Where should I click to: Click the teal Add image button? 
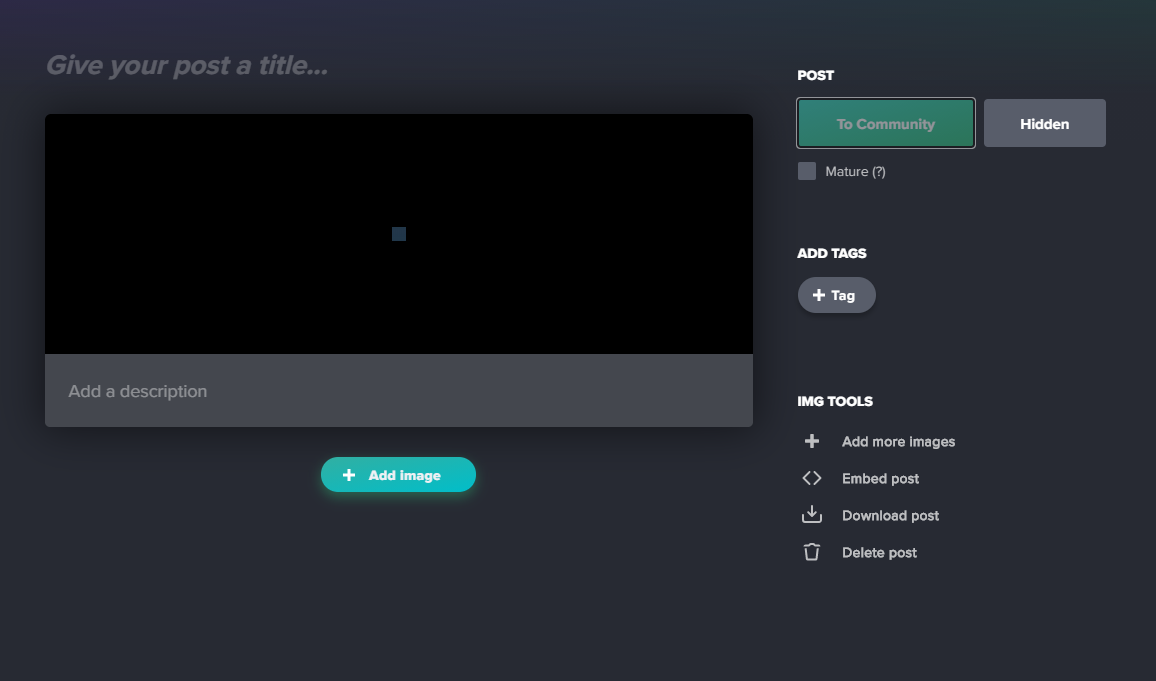tap(398, 475)
